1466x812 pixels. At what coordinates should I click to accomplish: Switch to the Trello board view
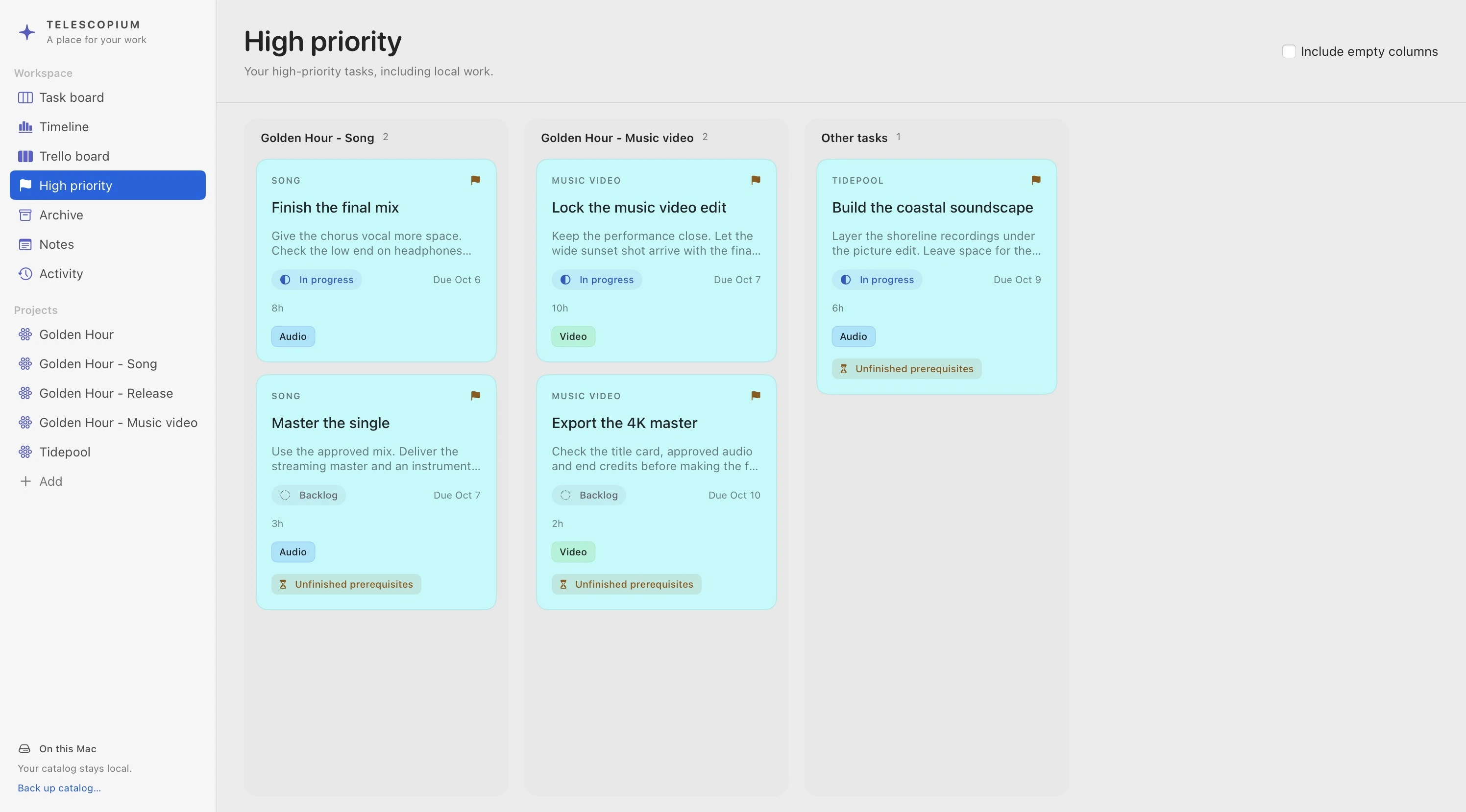click(x=108, y=156)
